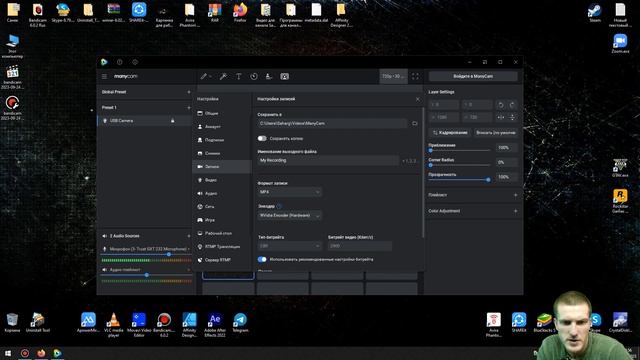Click ManyCam icon on the taskbar
The image size is (640, 360).
click(57, 353)
